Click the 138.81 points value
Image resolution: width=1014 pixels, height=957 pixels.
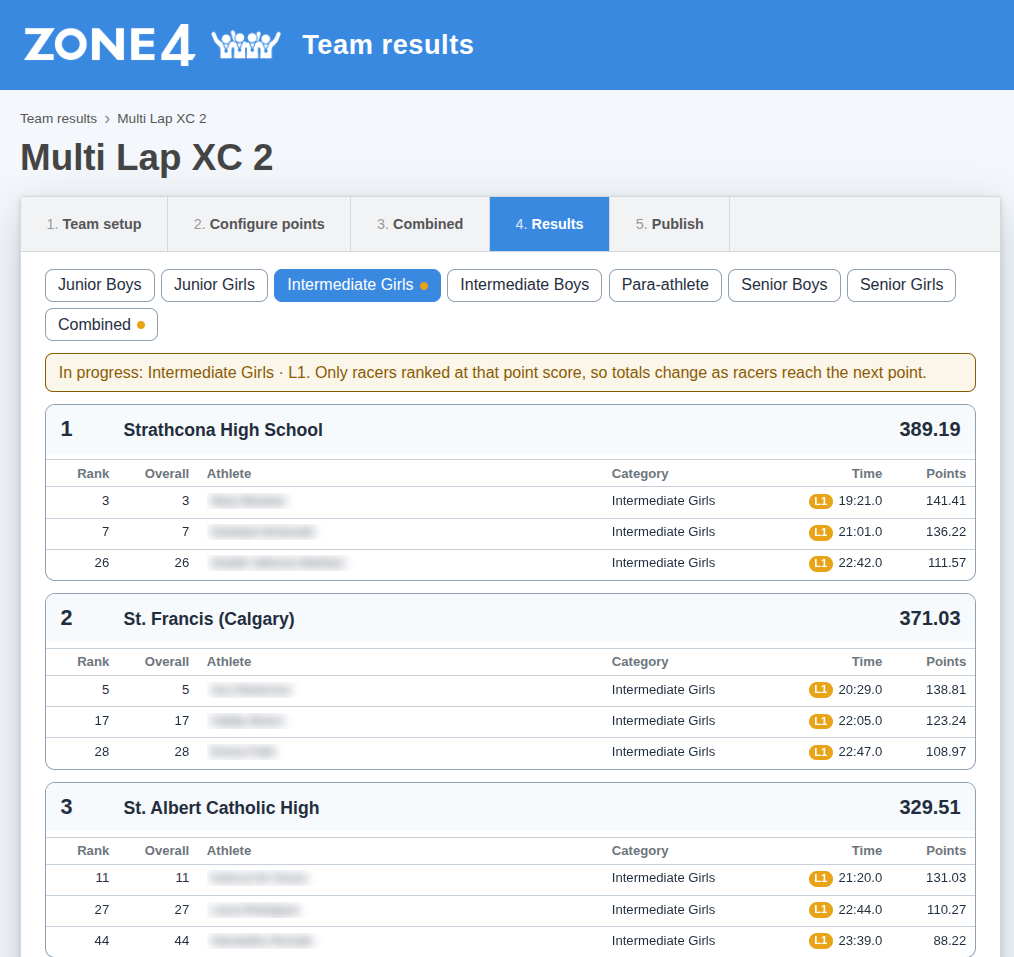pos(945,689)
